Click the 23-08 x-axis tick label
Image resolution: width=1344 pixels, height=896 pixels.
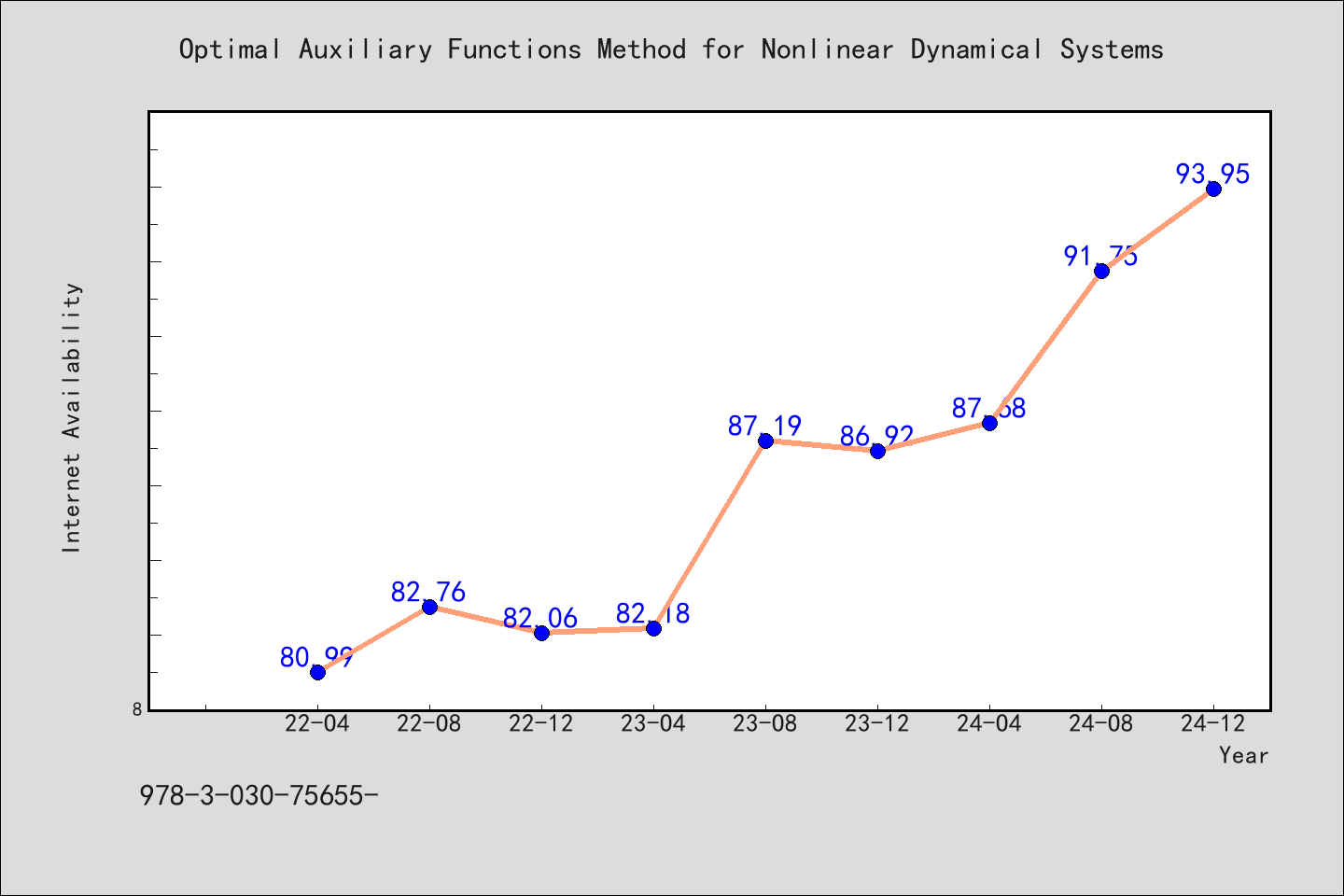(765, 724)
